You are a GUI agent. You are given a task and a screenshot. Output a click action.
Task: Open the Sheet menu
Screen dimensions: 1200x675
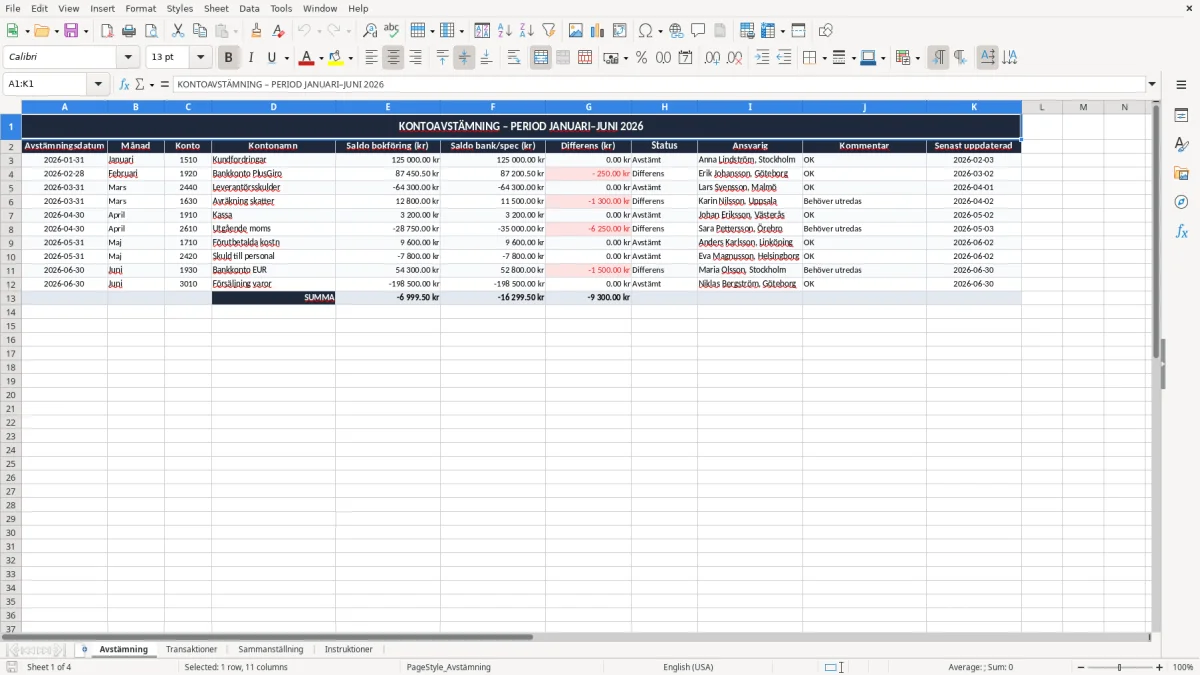click(216, 8)
